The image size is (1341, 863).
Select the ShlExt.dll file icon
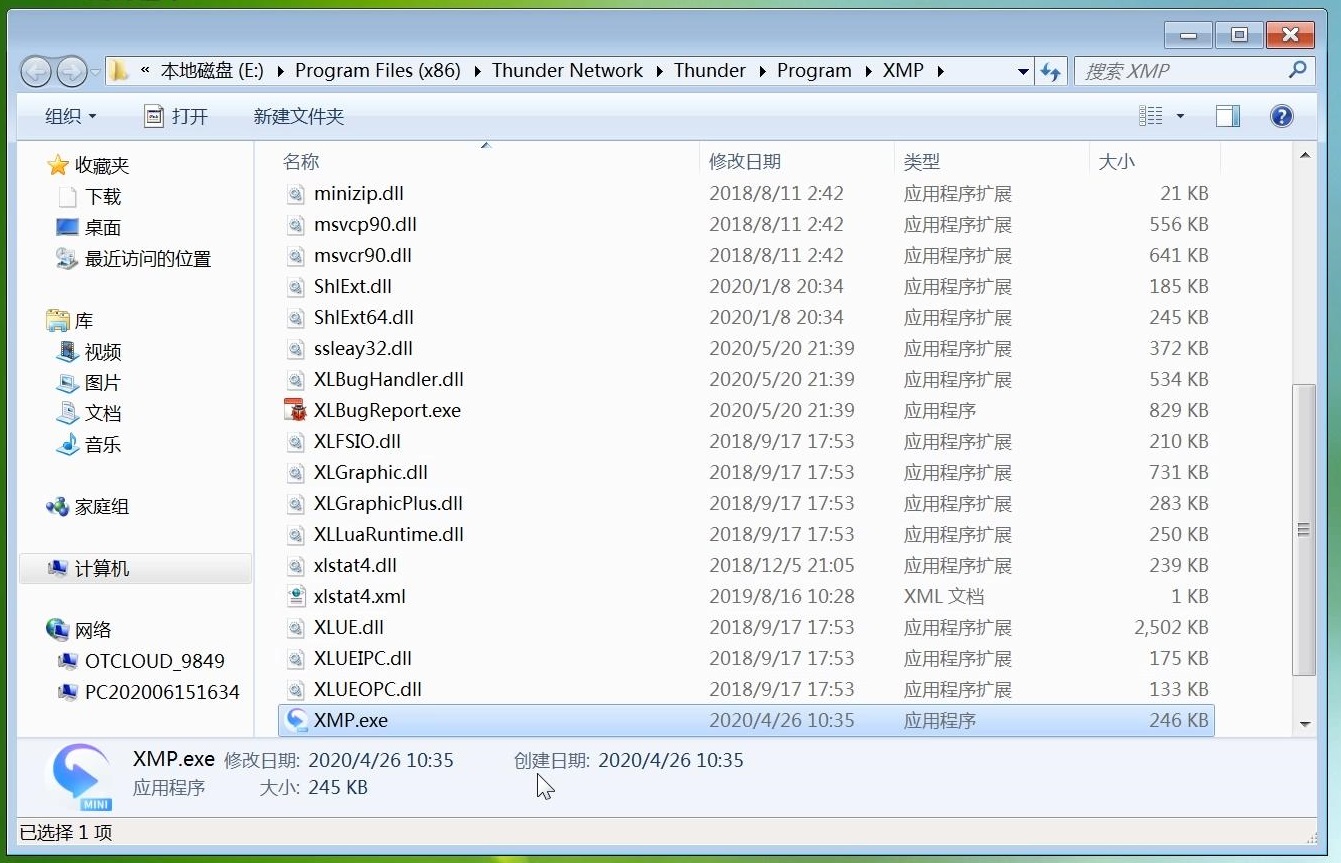[x=296, y=287]
